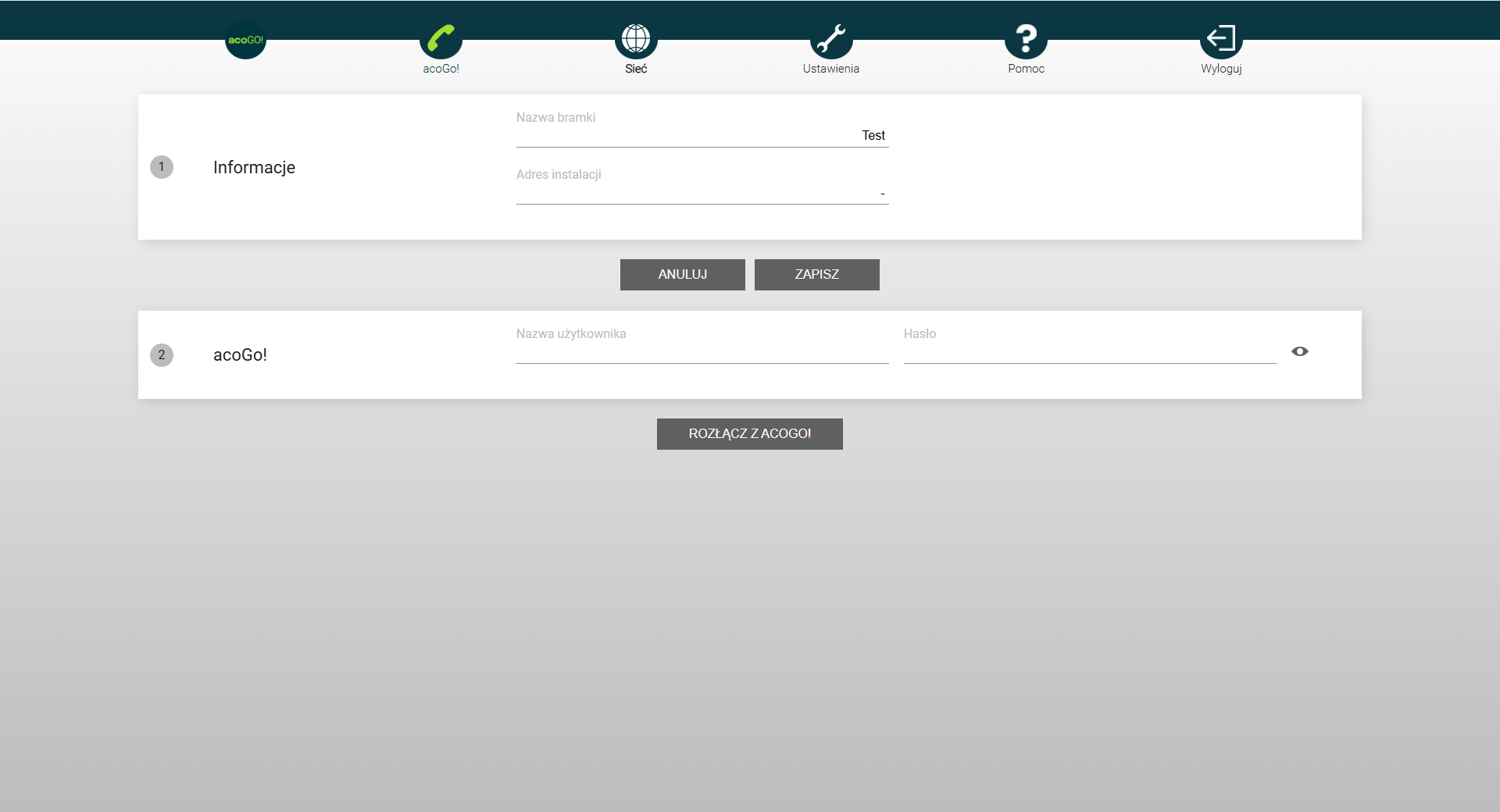Open acoGo! via the green phone icon
The height and width of the screenshot is (812, 1500).
(x=441, y=38)
